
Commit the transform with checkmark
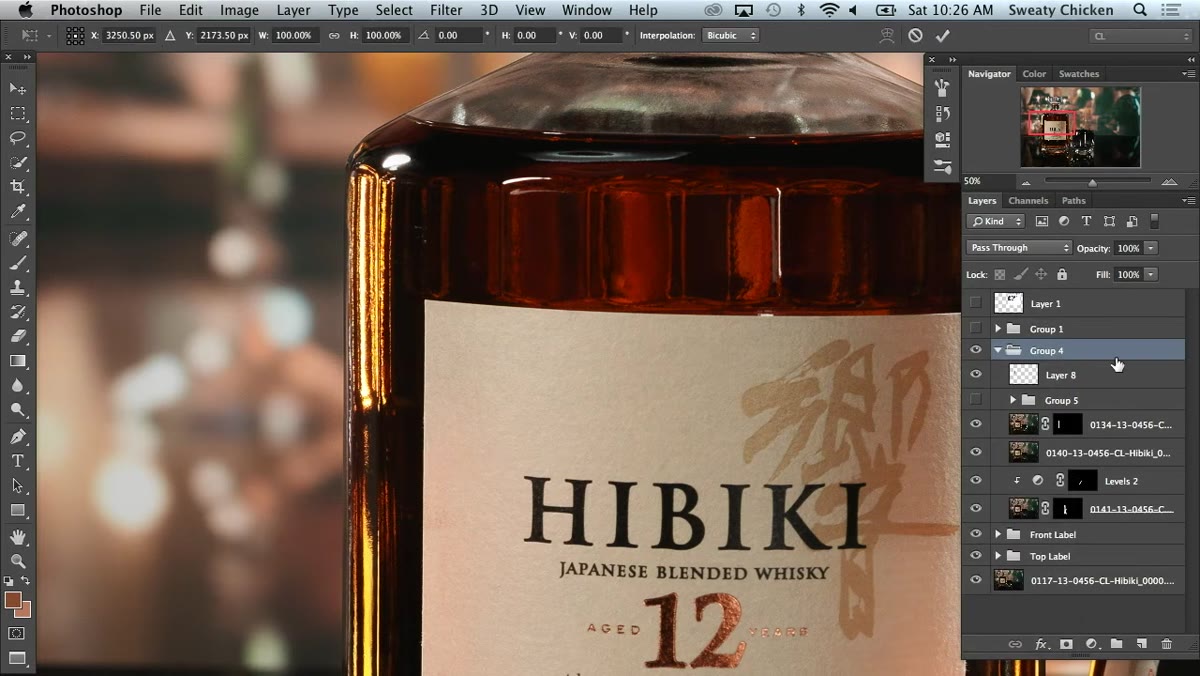coord(942,35)
